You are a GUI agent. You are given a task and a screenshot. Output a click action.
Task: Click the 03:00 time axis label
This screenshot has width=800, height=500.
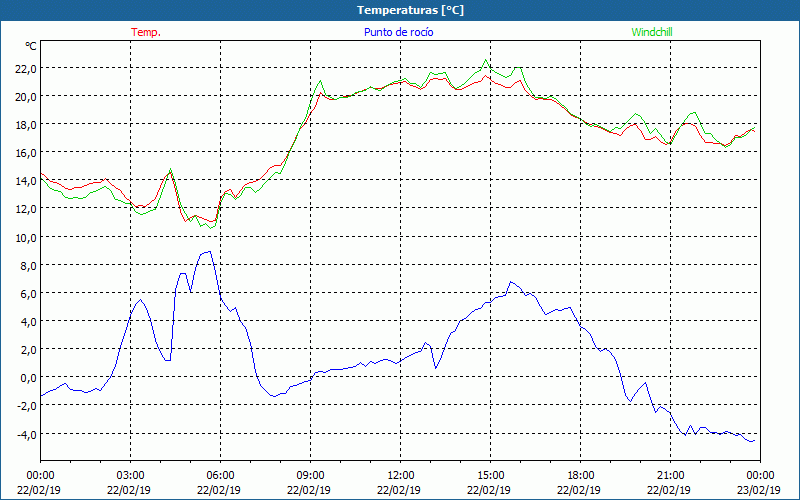131,476
